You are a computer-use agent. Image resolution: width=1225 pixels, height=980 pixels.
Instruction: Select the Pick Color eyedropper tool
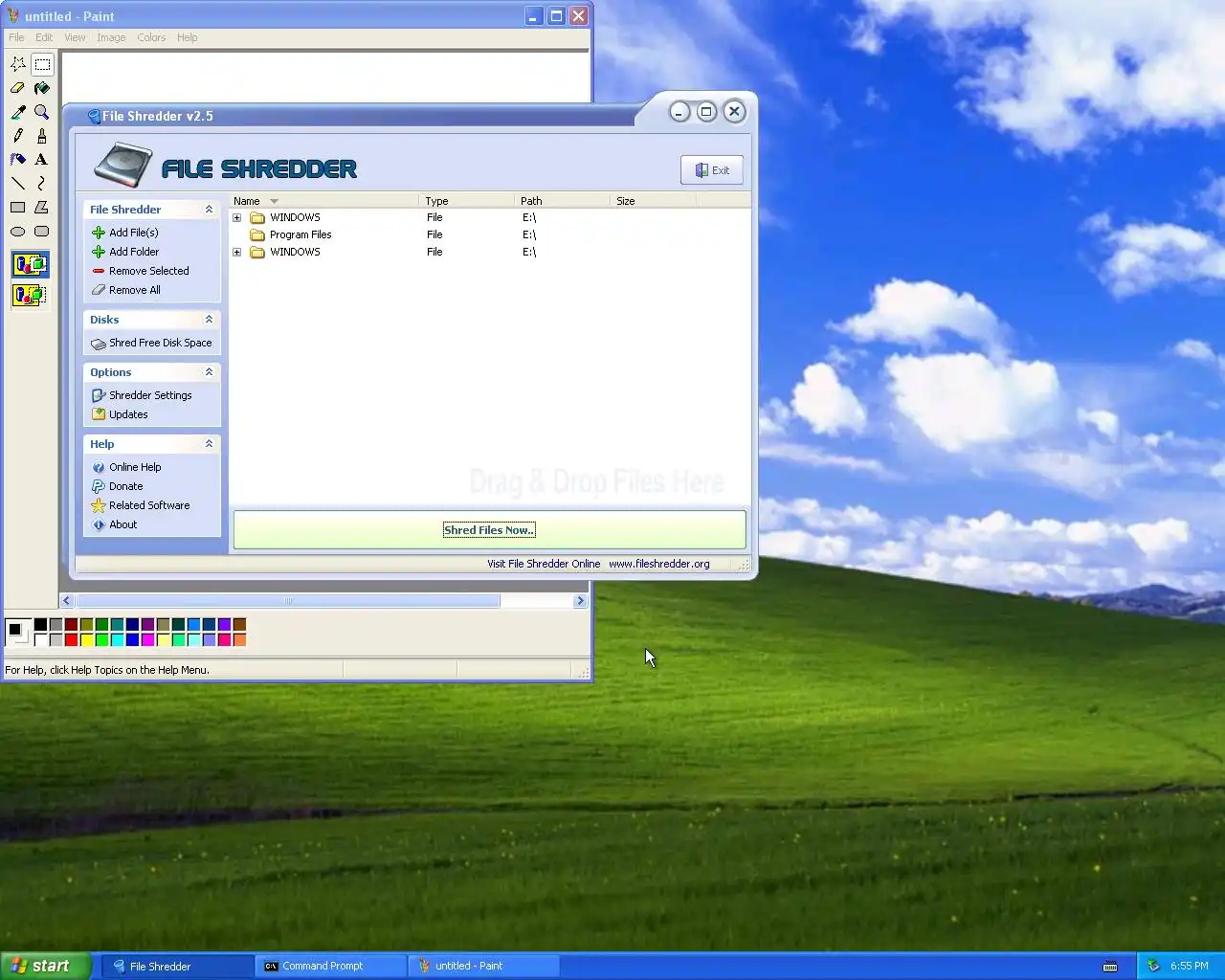tap(18, 112)
